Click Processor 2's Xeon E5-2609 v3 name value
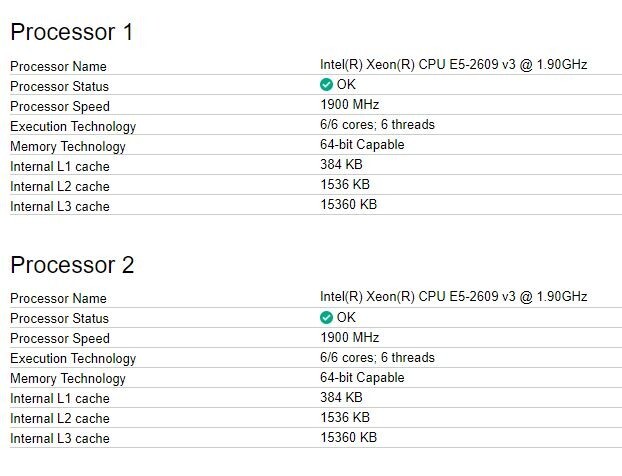 pos(453,297)
